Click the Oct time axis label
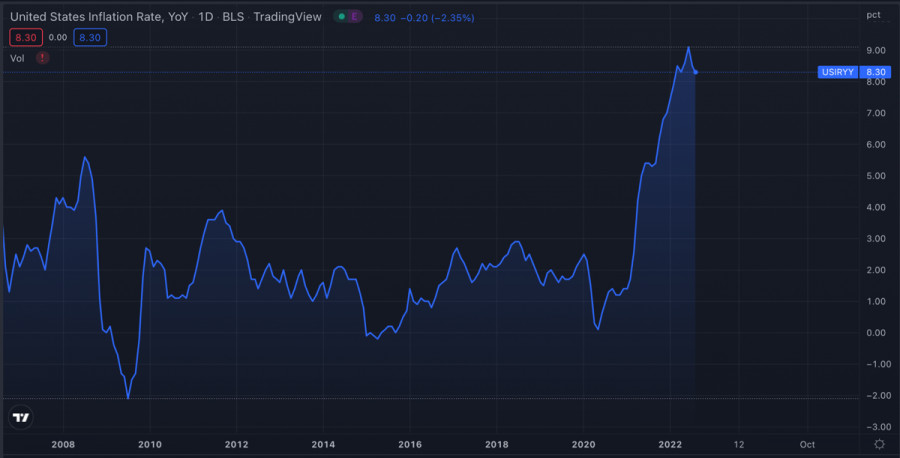 [807, 444]
